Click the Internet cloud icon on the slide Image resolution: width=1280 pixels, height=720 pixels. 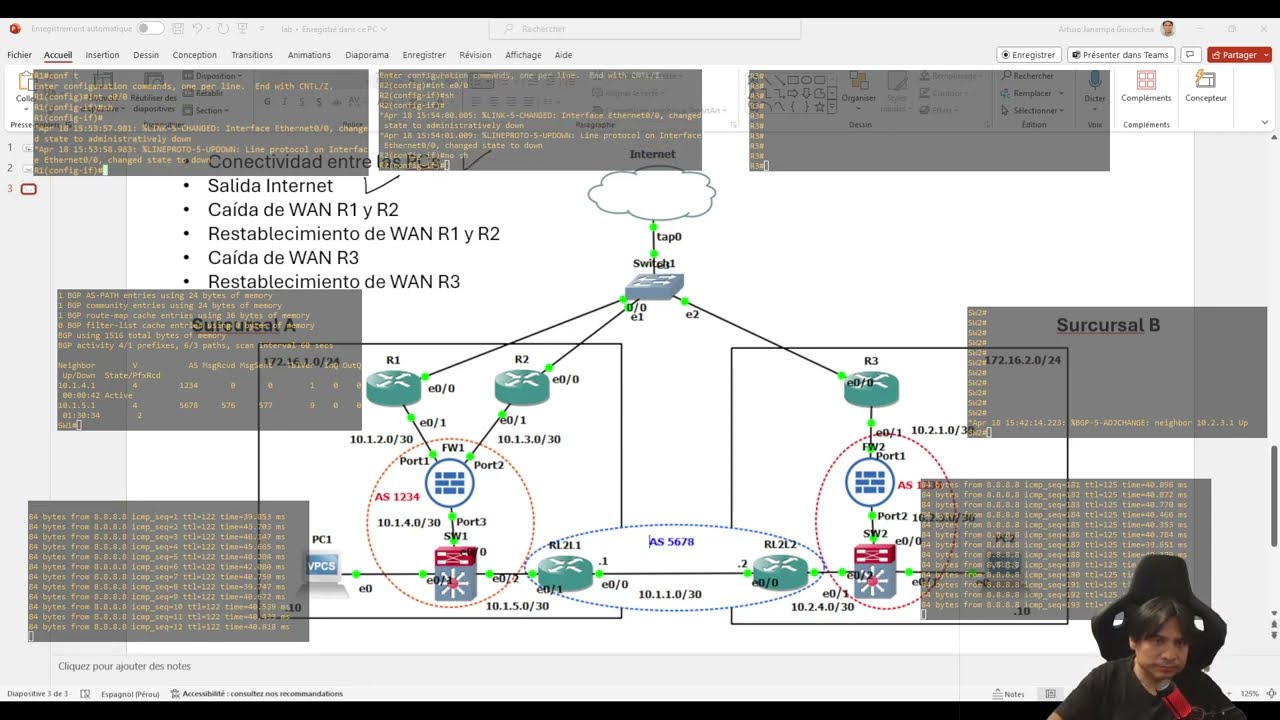(652, 193)
